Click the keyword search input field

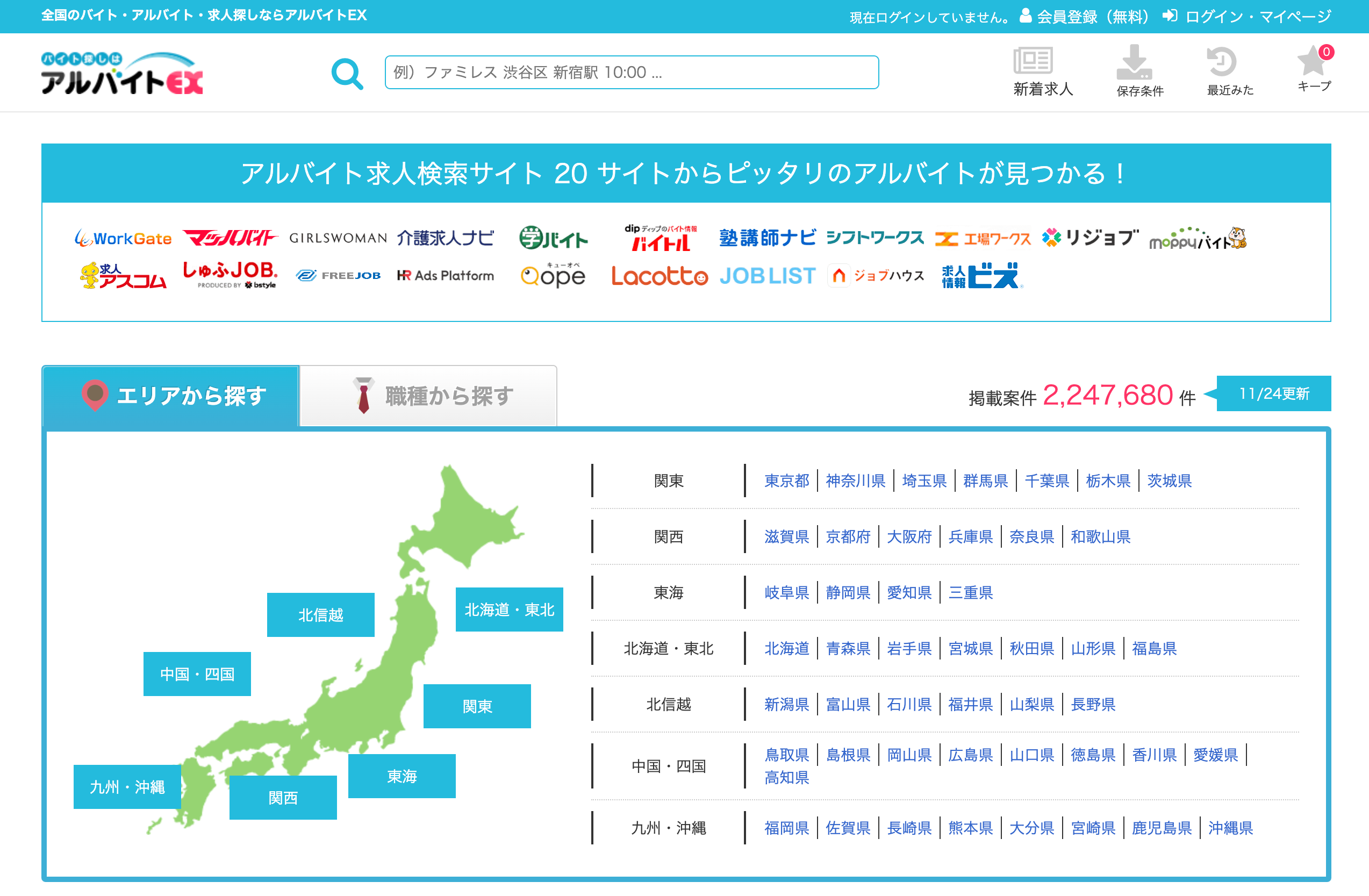pyautogui.click(x=631, y=73)
